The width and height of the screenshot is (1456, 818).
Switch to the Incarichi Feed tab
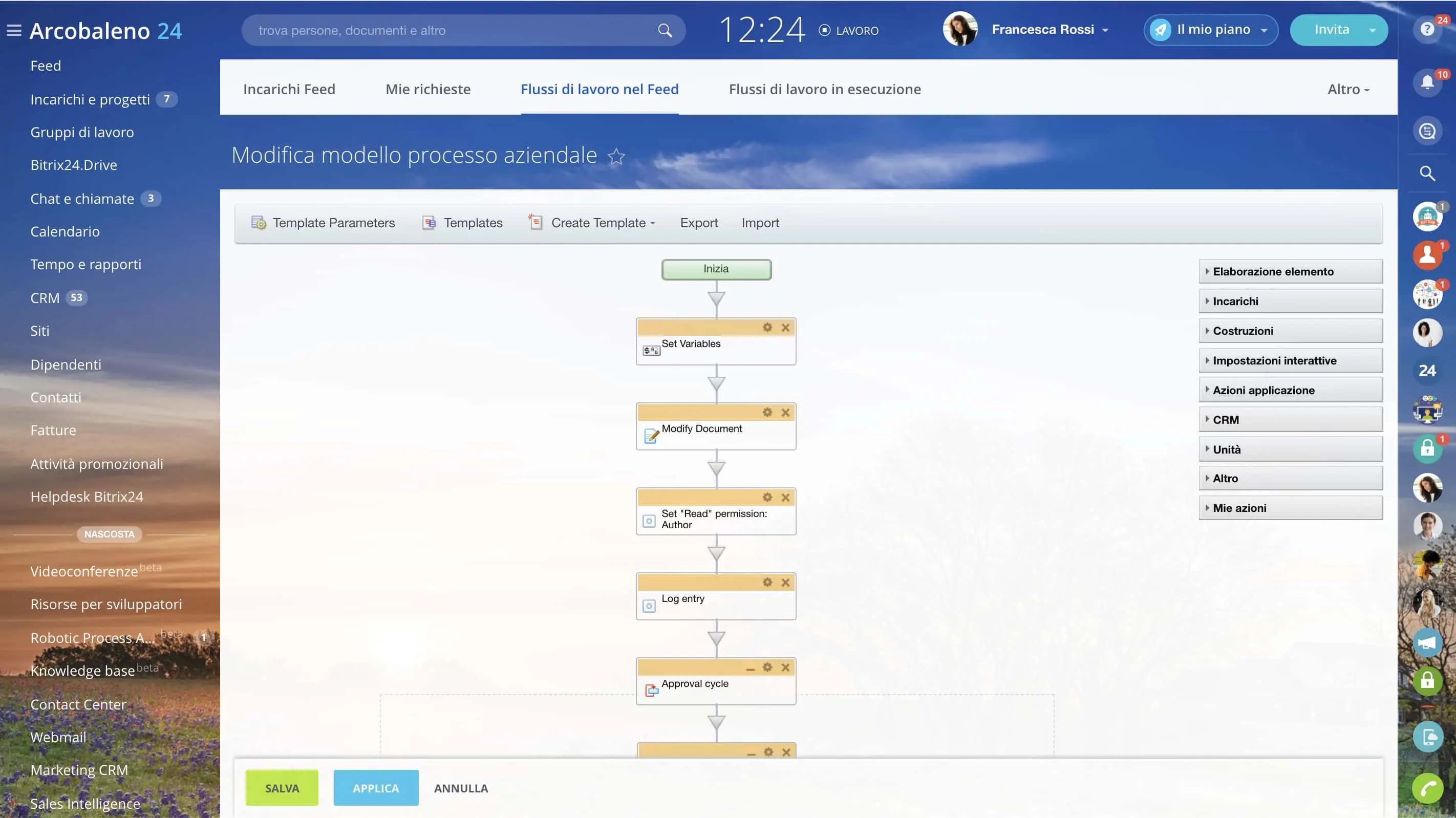(289, 89)
